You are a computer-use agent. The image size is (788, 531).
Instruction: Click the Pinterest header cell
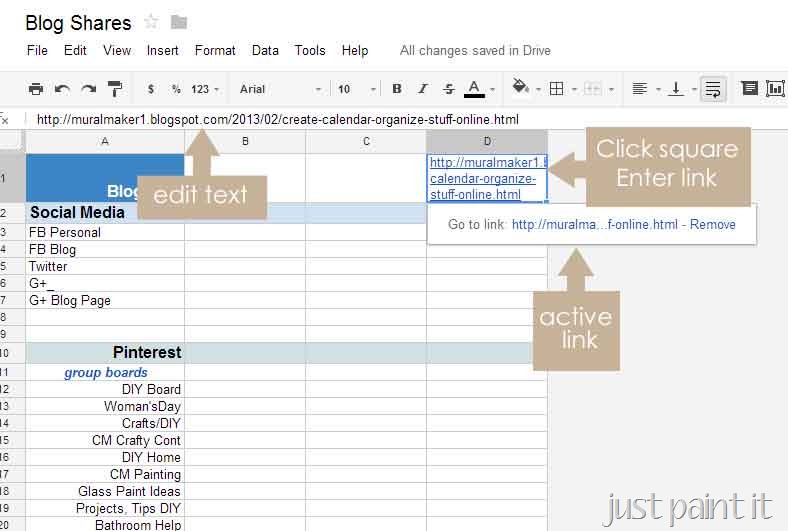point(105,353)
